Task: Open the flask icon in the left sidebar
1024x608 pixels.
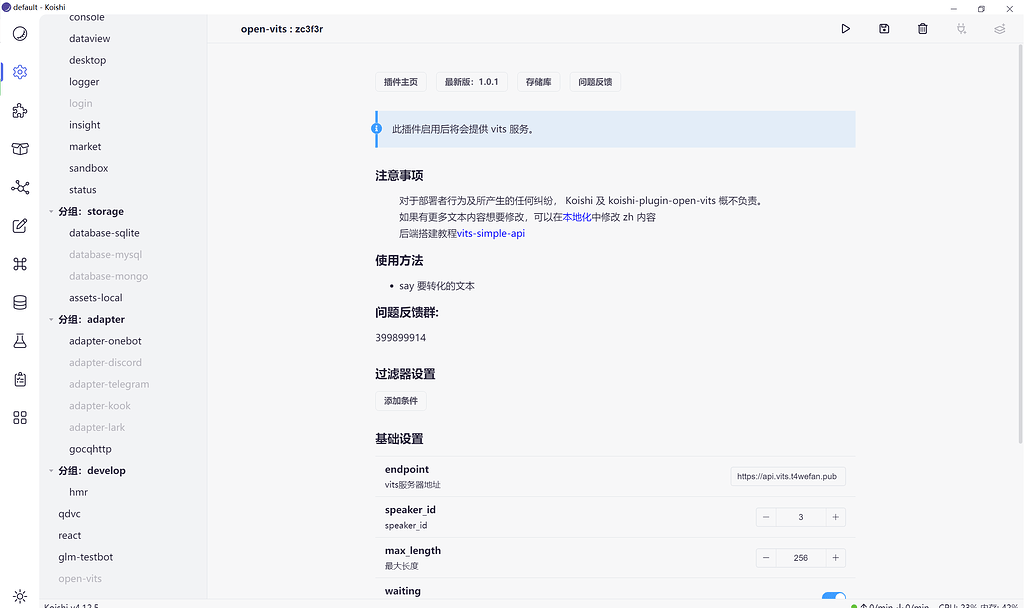Action: point(20,340)
